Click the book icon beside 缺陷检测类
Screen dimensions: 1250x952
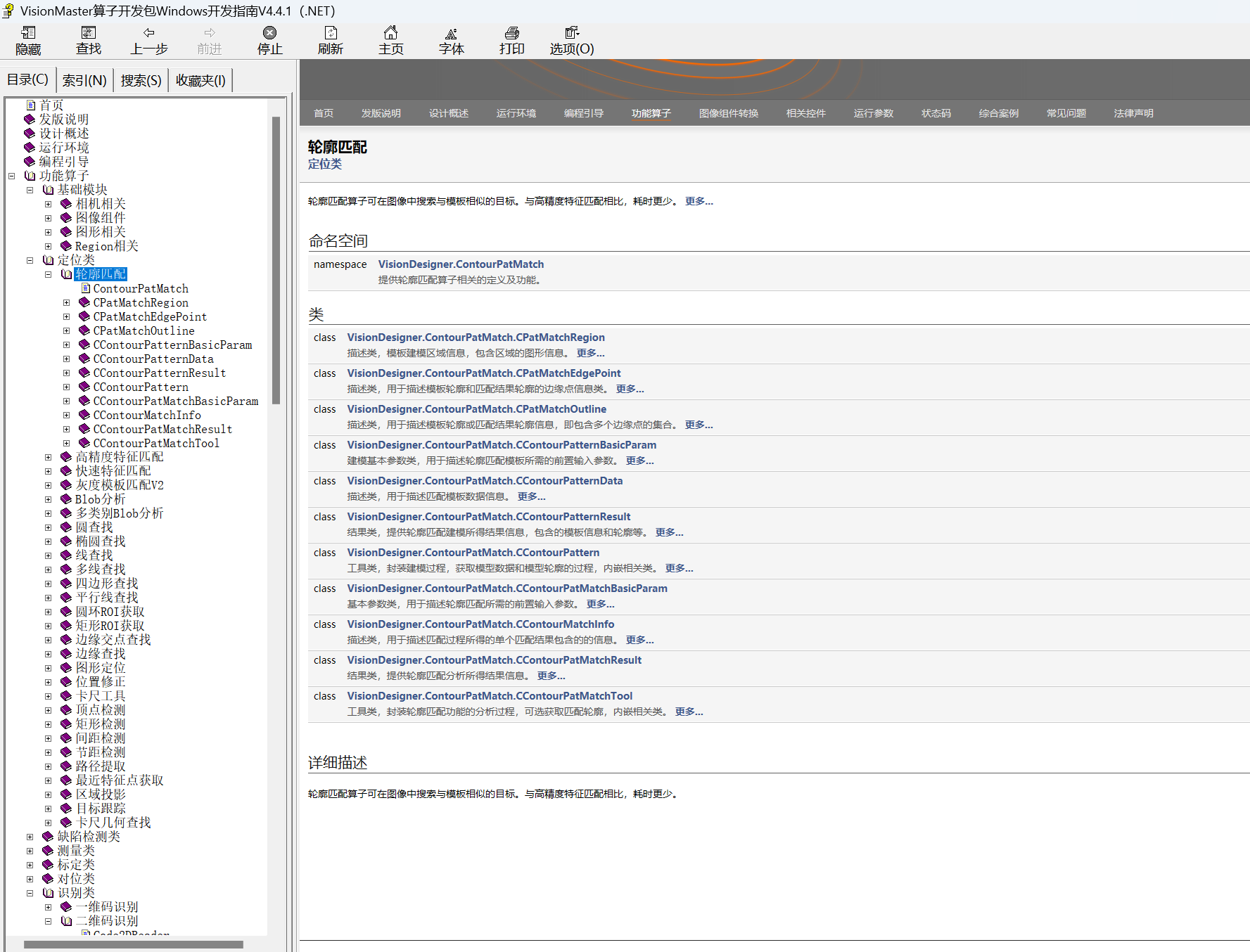48,837
